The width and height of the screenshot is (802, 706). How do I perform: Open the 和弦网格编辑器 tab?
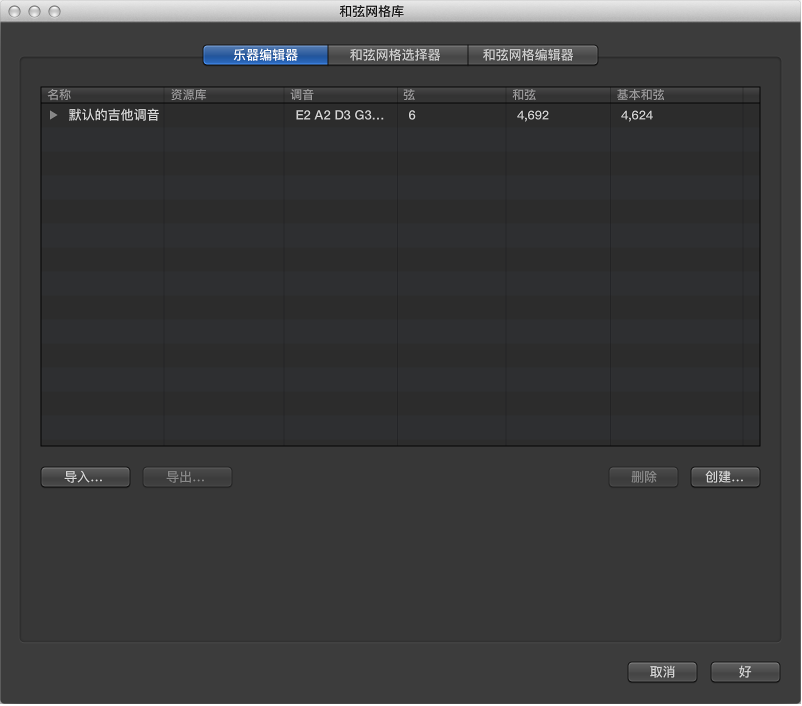(532, 55)
